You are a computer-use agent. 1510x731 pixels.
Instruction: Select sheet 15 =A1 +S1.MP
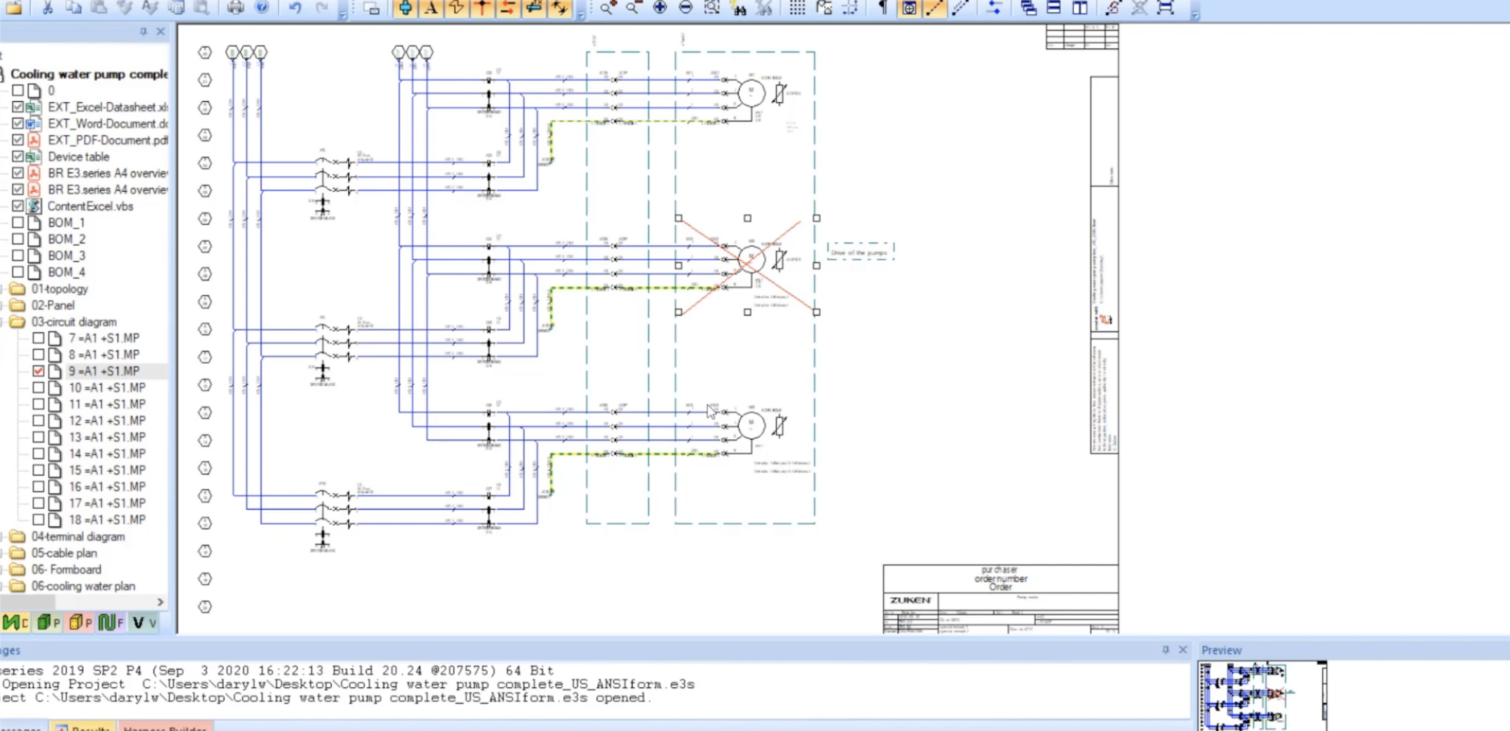click(106, 470)
